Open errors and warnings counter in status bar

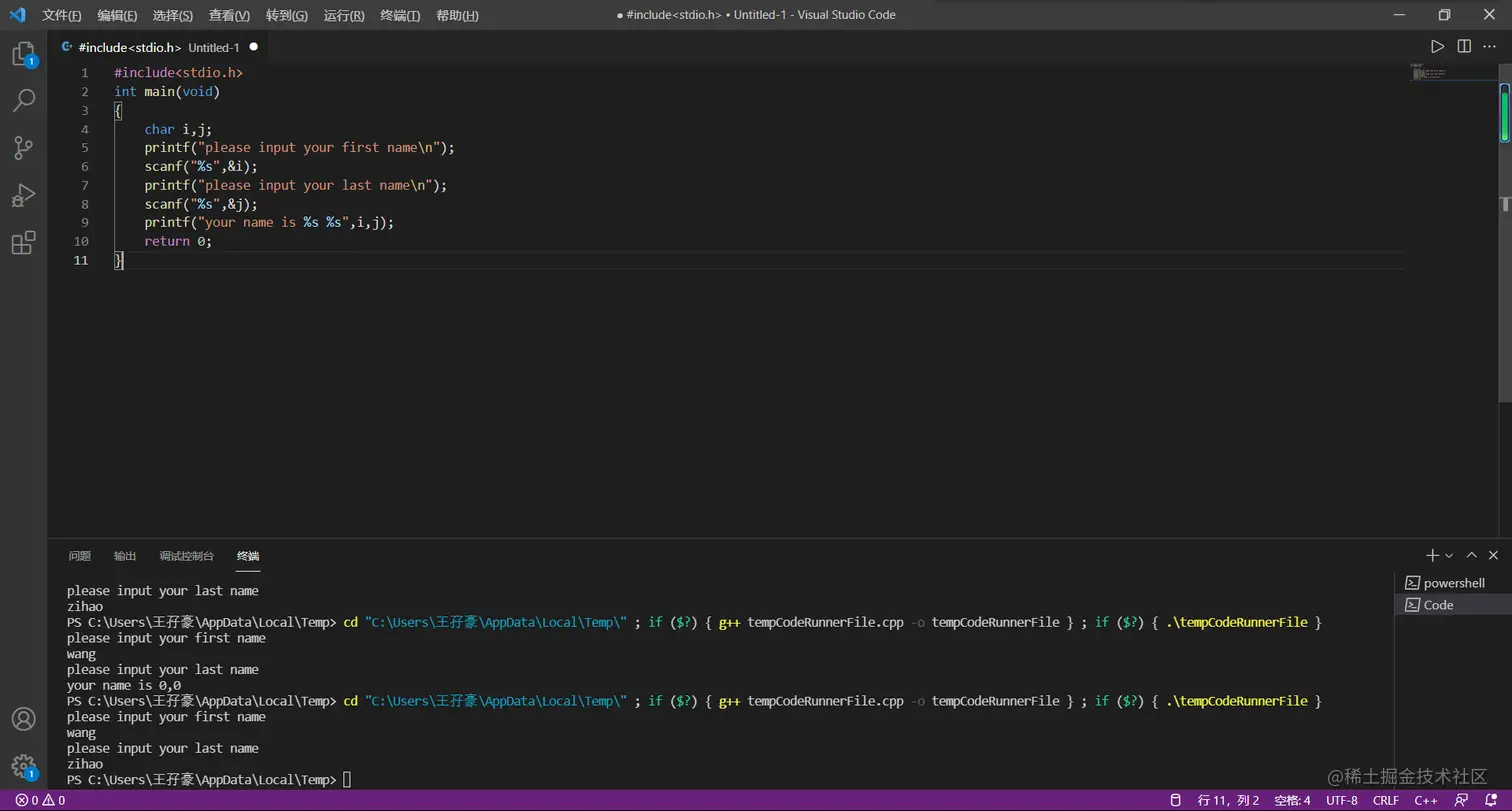40,800
